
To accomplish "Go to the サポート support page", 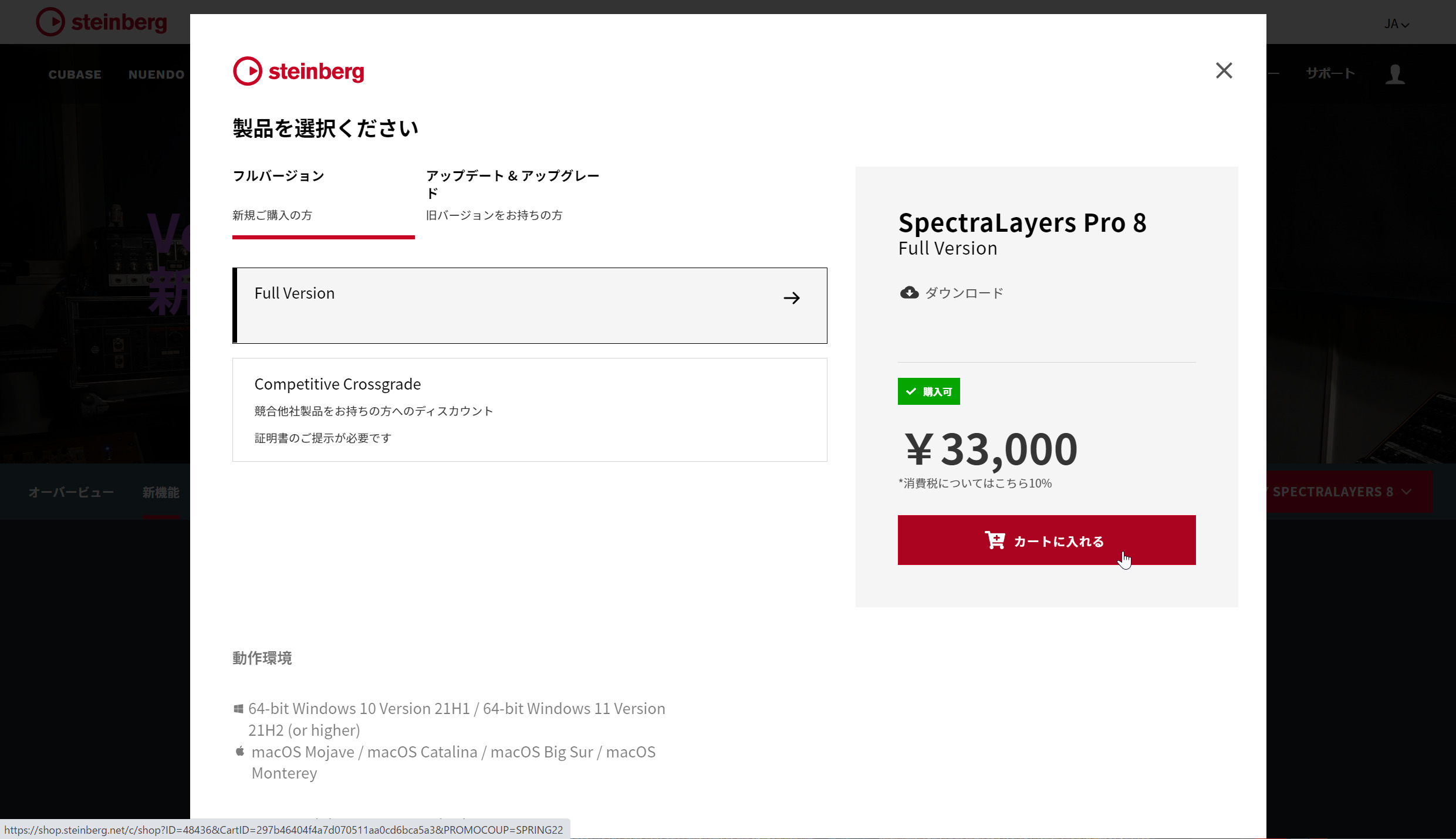I will (1330, 73).
